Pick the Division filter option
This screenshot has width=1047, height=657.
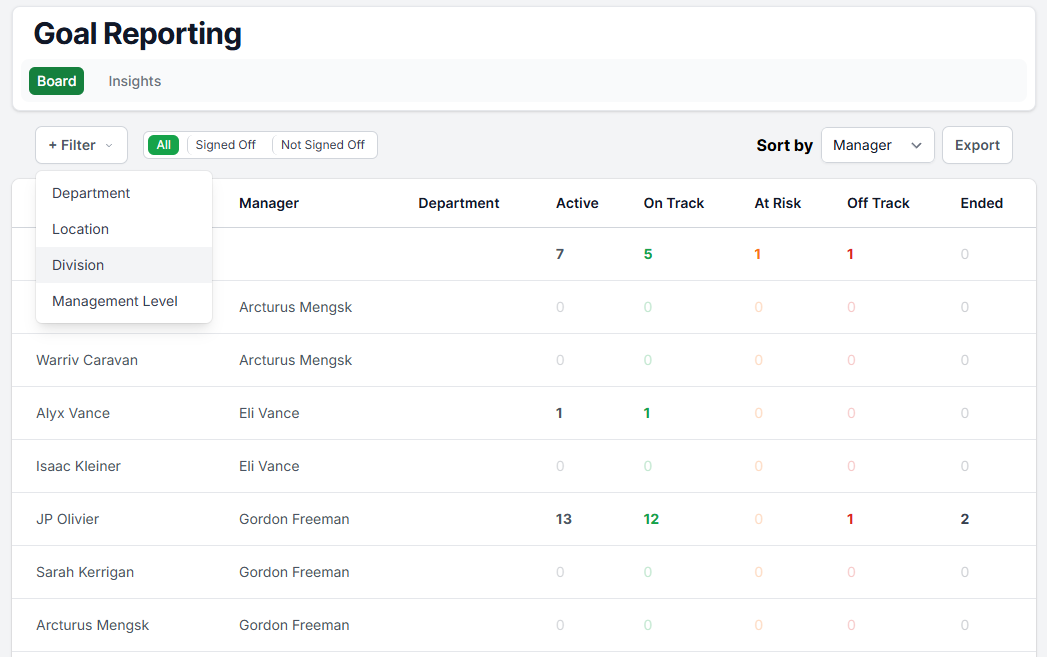[x=78, y=265]
